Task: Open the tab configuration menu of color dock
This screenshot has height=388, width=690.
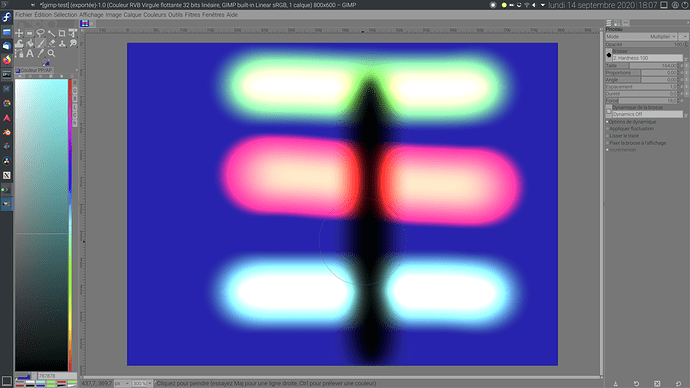Action: 76,70
